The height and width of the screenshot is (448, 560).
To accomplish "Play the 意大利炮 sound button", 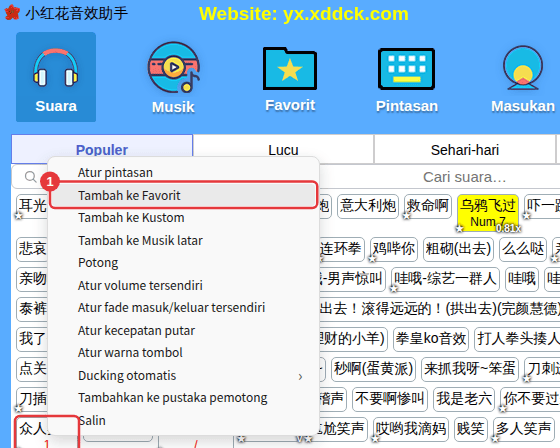I will click(x=368, y=206).
